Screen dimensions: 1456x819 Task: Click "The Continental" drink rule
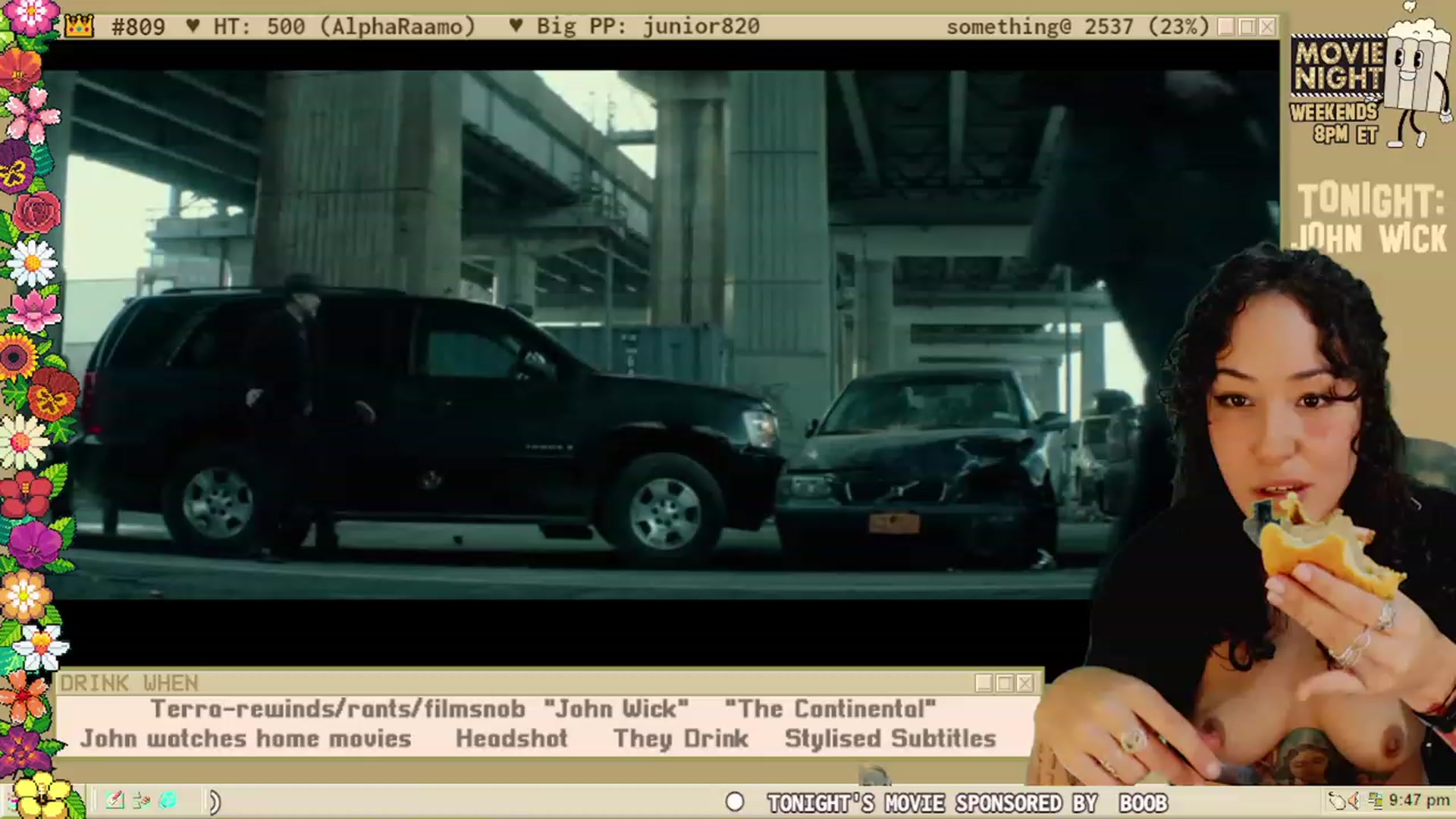[830, 709]
